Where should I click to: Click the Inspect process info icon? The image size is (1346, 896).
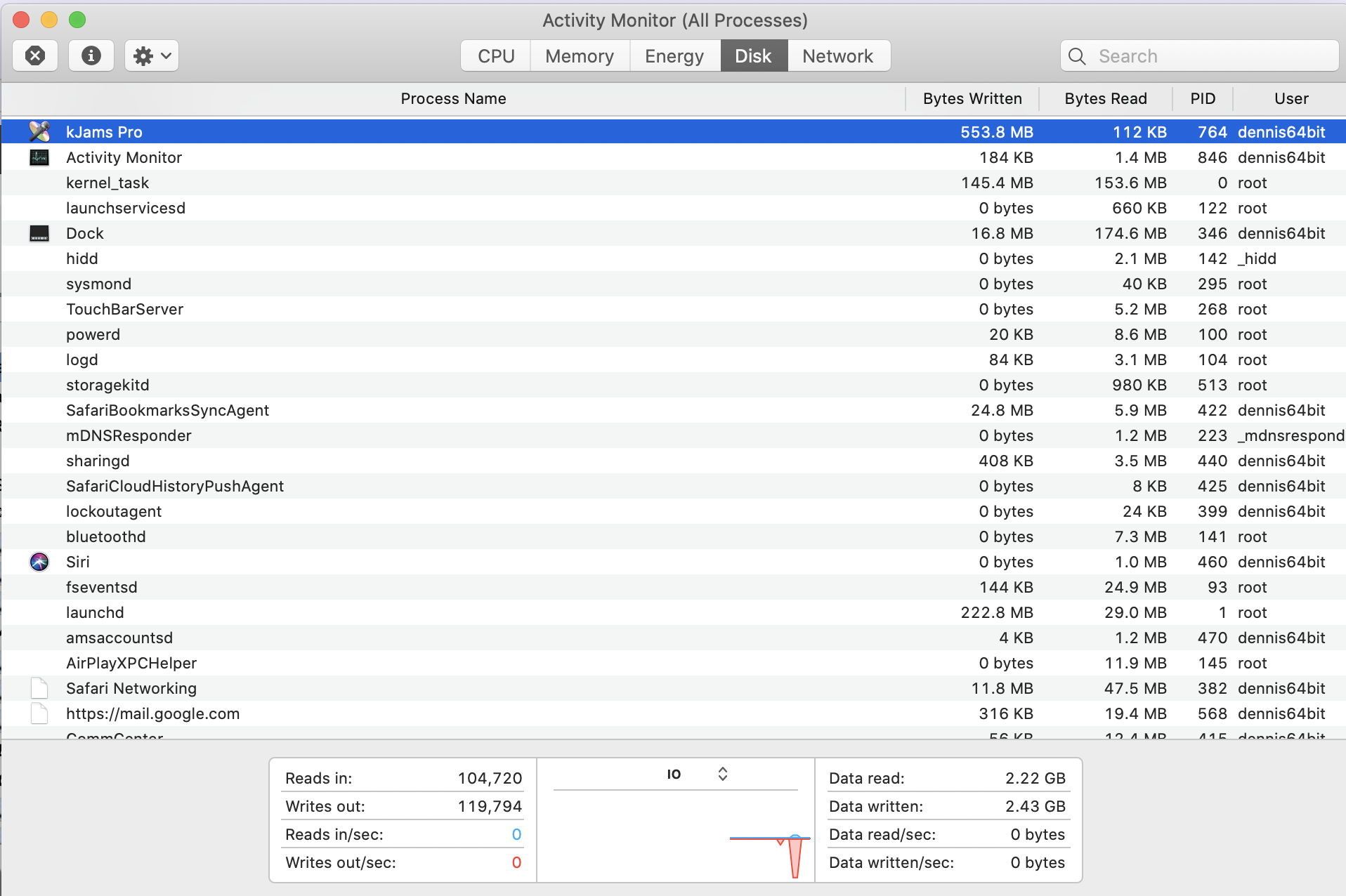click(91, 55)
